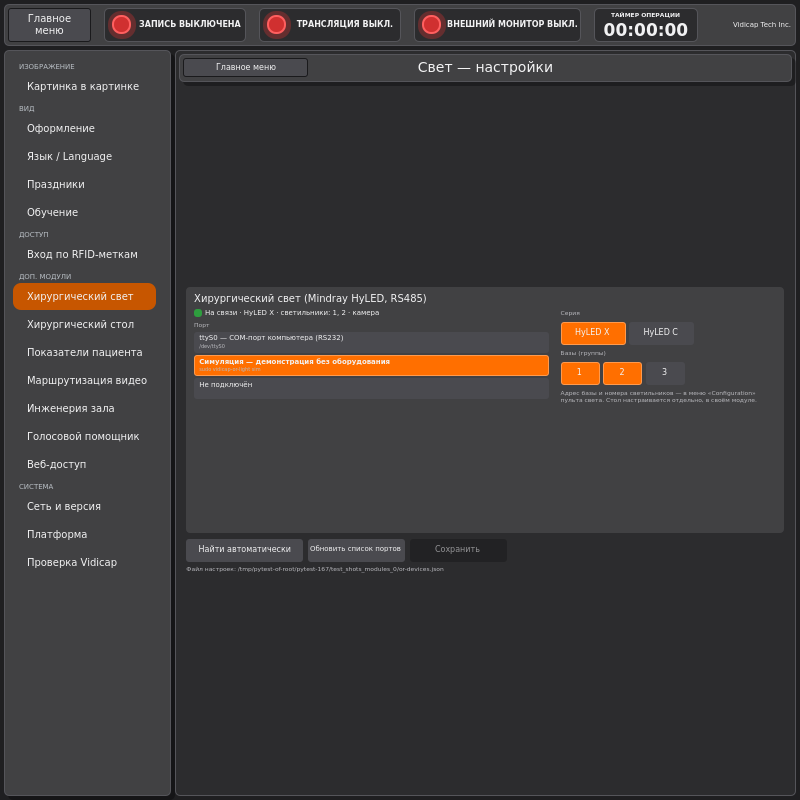The width and height of the screenshot is (800, 800).
Task: Open Инженерия зала settings
Action: [84, 409]
